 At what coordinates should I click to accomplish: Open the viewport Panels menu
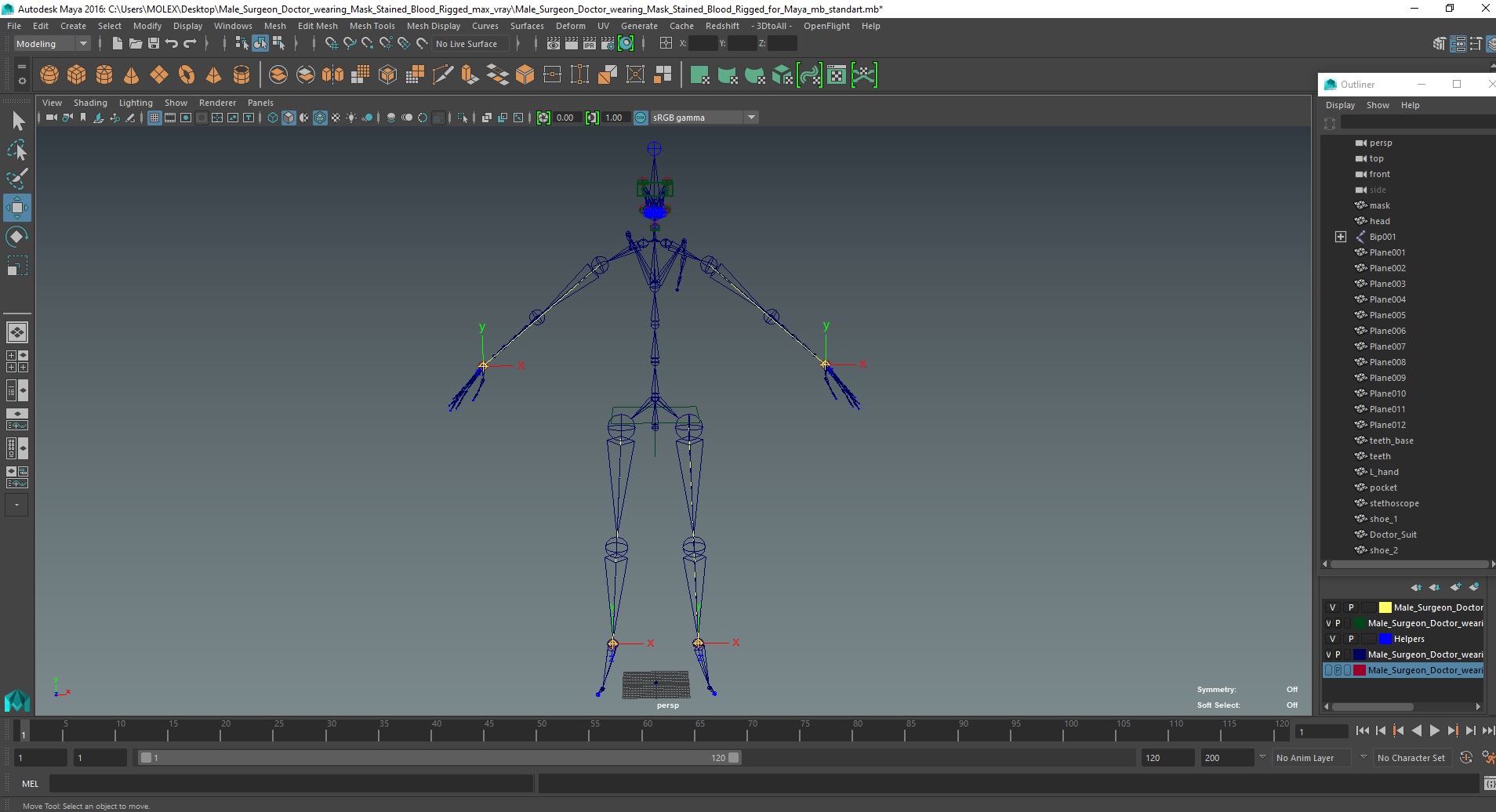tap(260, 103)
